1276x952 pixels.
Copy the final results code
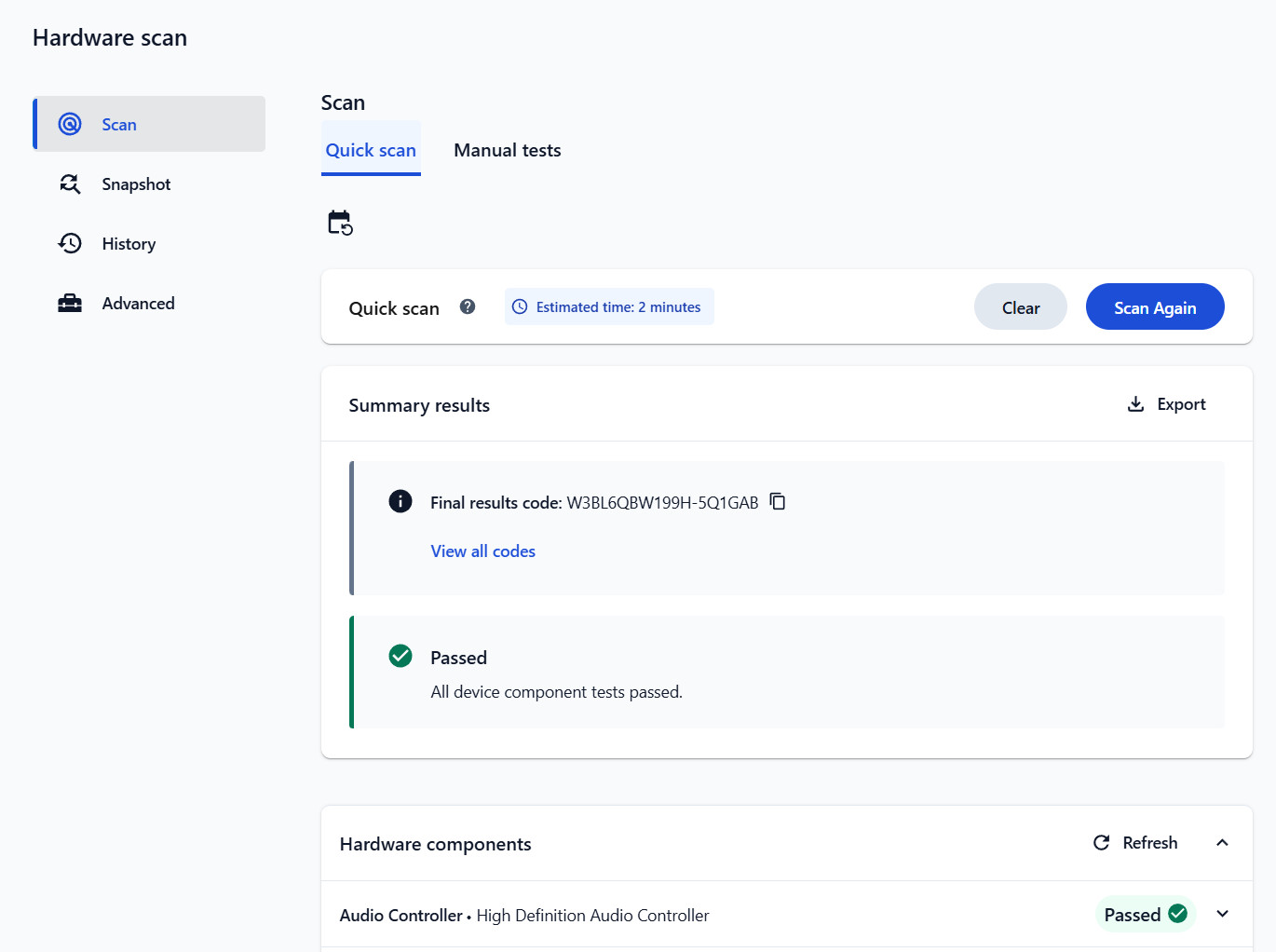point(778,502)
